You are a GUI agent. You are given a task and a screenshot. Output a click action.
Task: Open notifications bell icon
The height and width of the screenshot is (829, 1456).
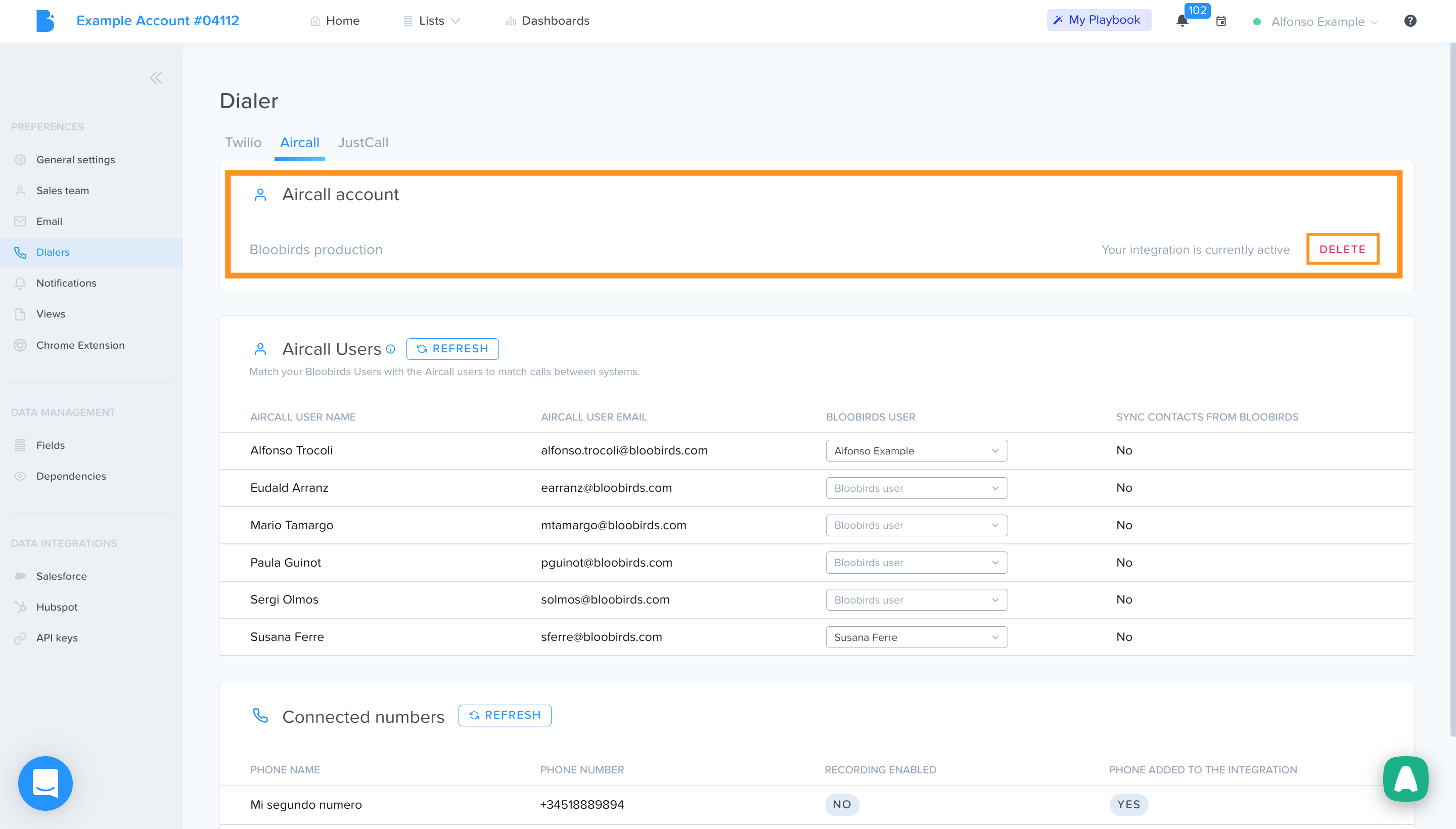[x=1182, y=21]
